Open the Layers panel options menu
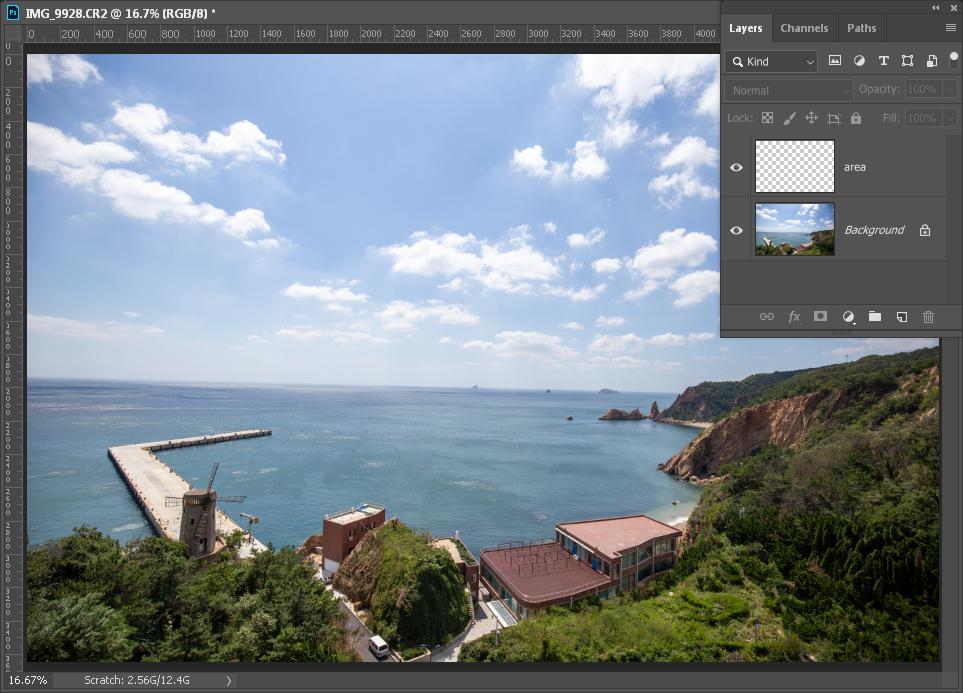 coord(951,28)
